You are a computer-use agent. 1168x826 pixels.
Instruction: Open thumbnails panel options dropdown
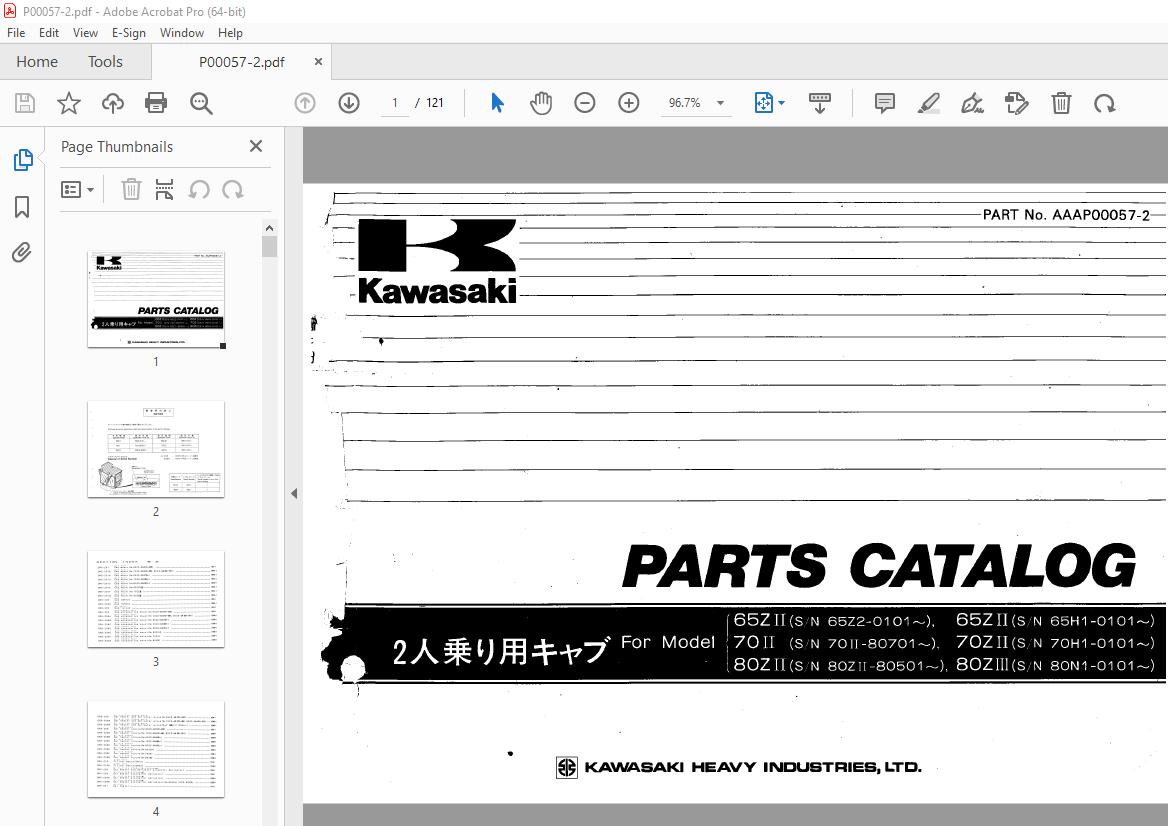click(77, 190)
